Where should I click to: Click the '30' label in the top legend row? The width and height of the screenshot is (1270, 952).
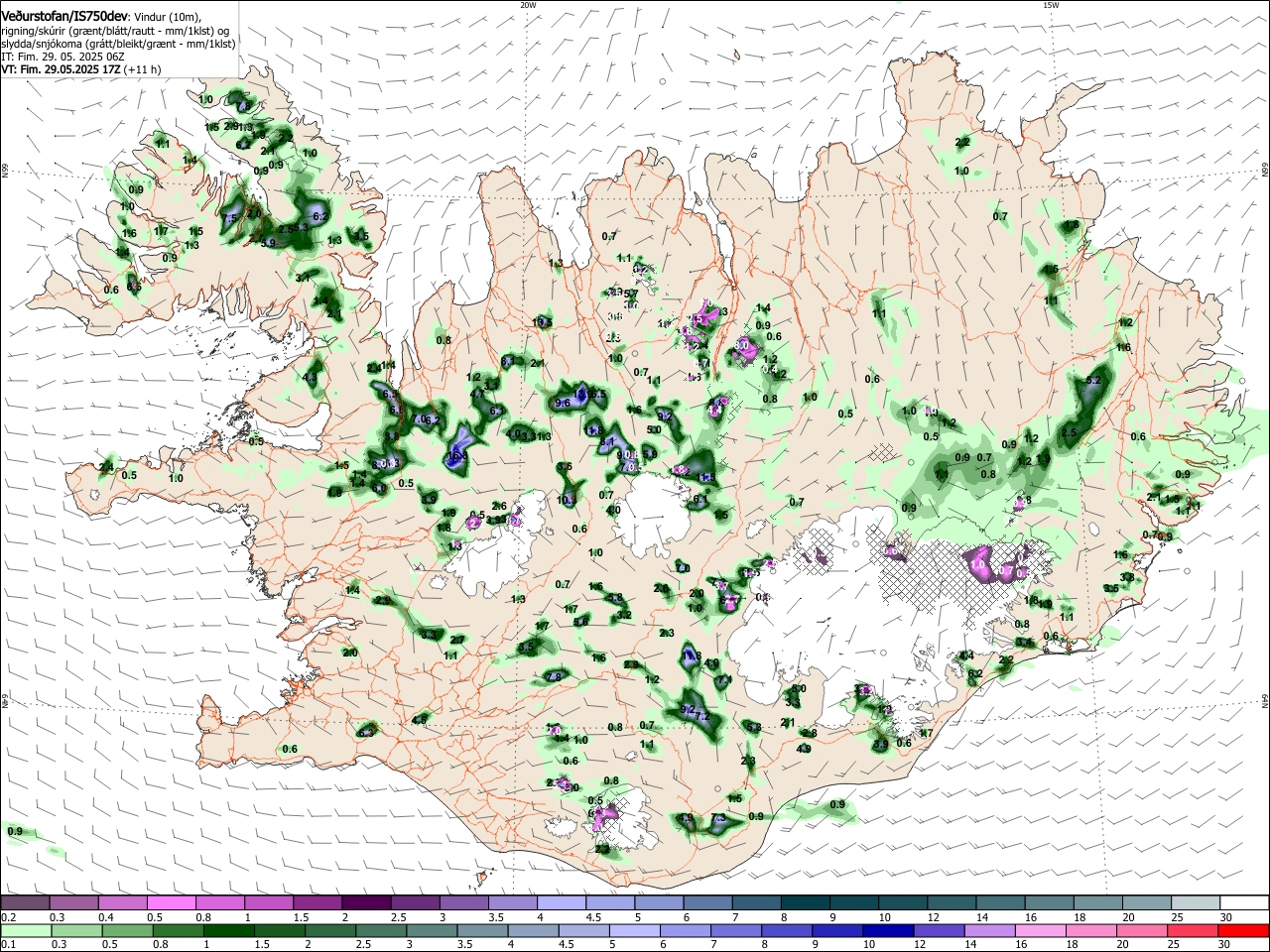[1225, 917]
